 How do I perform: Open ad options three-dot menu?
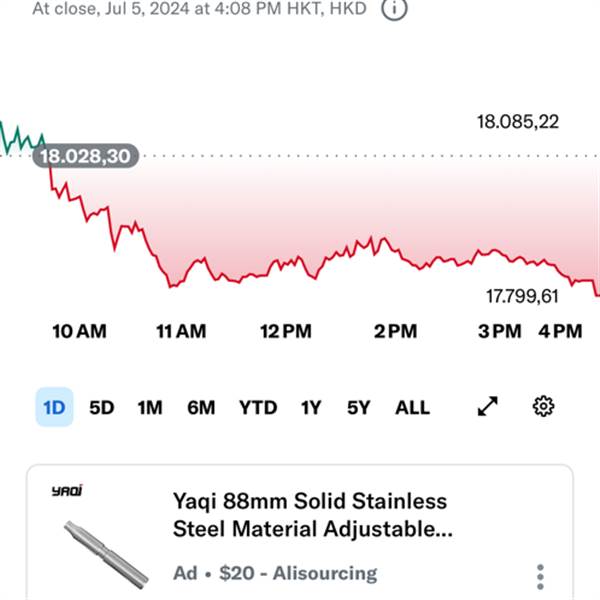tap(540, 577)
